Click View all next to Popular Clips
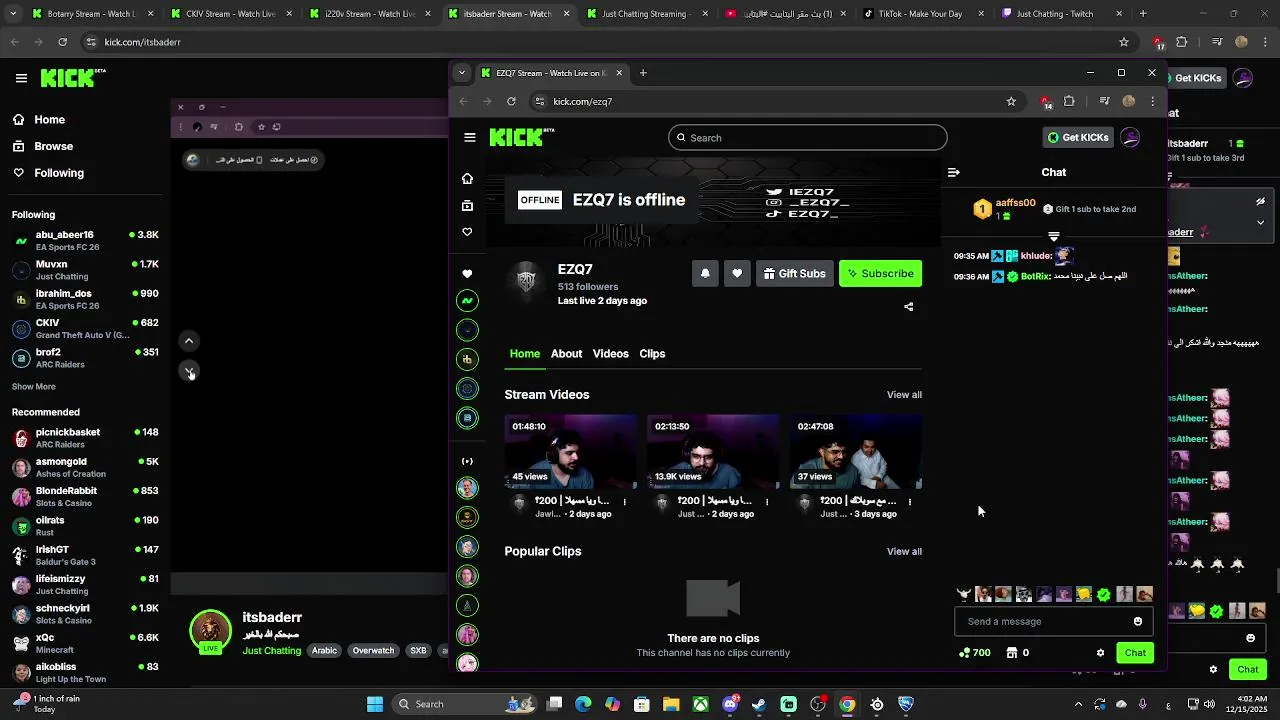Viewport: 1280px width, 720px height. point(904,552)
